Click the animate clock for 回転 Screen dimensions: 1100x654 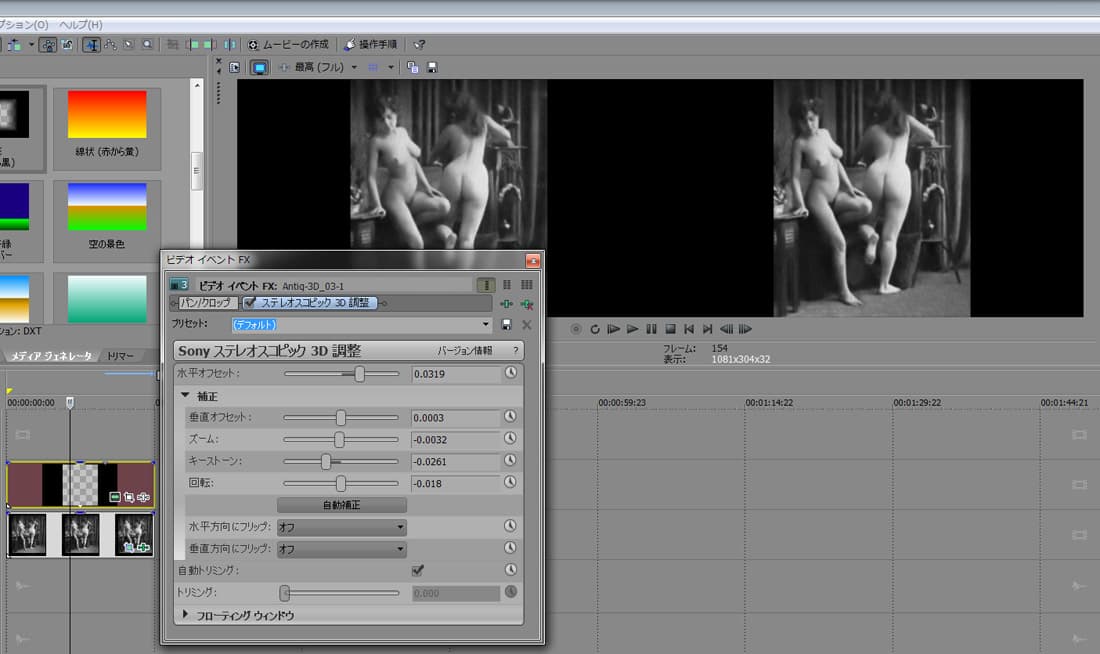[x=510, y=483]
